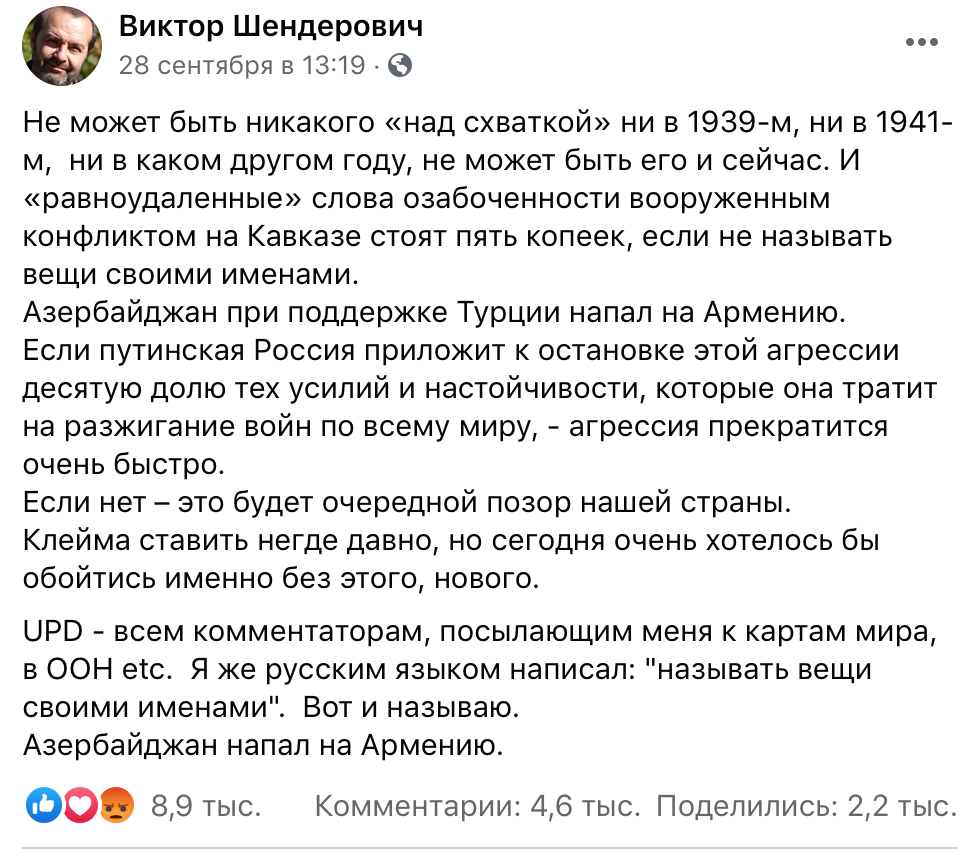Click the UPD paragraph addressing commenters
The width and height of the screenshot is (980, 866).
click(480, 669)
